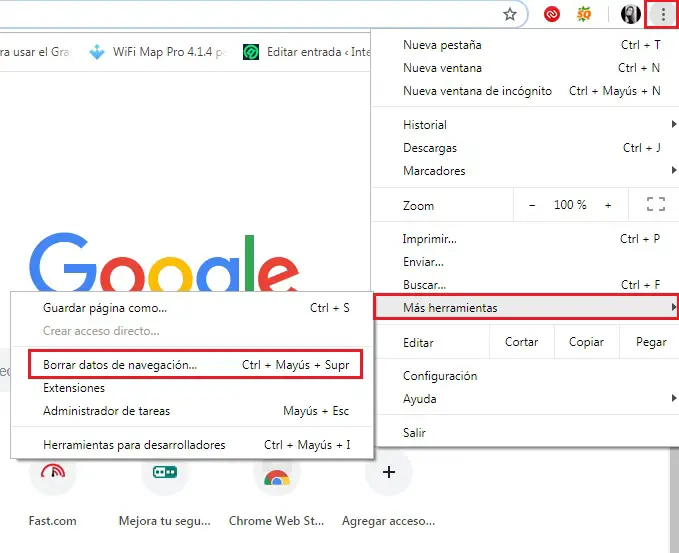Choose Imprimir... from menu
This screenshot has height=553, width=679.
525,239
